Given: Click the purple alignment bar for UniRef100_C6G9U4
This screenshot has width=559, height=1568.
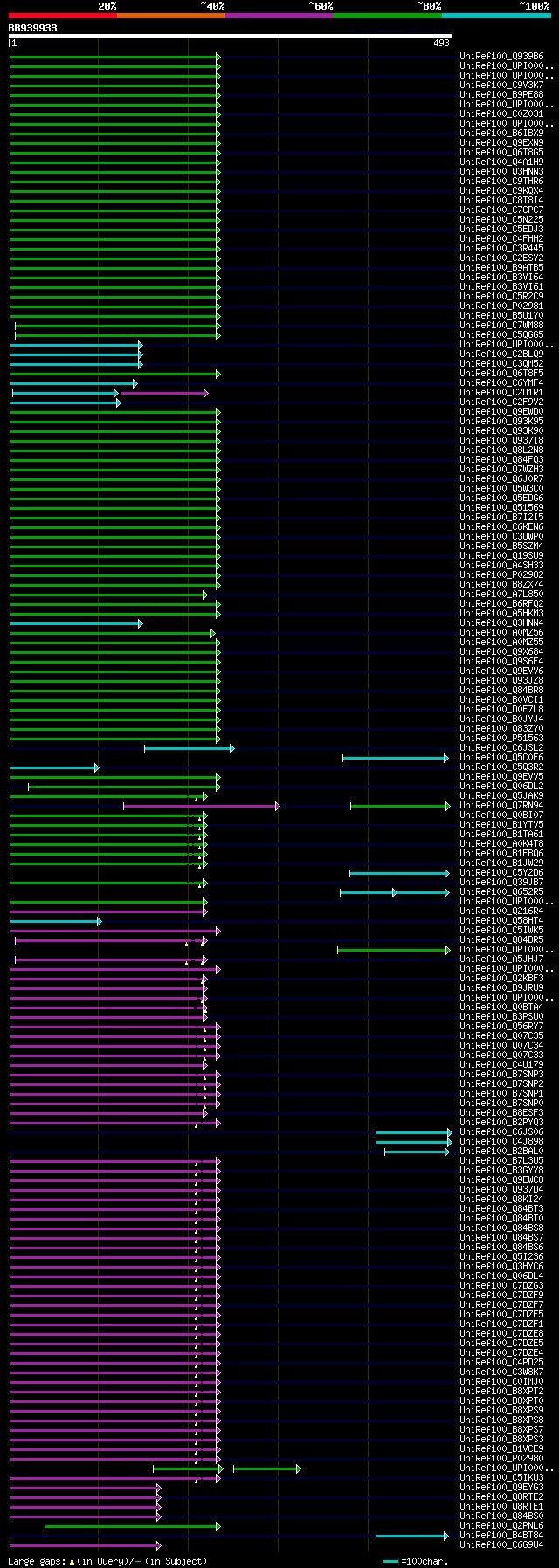Looking at the screenshot, I should click(86, 1545).
